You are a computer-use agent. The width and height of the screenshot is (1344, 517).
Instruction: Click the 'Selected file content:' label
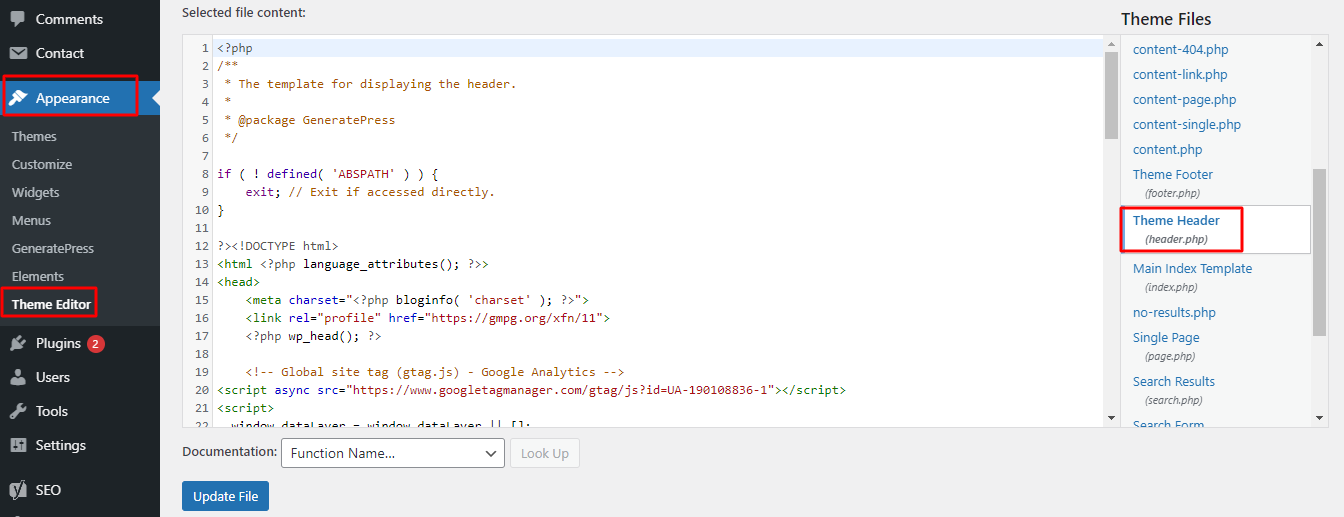pos(244,13)
